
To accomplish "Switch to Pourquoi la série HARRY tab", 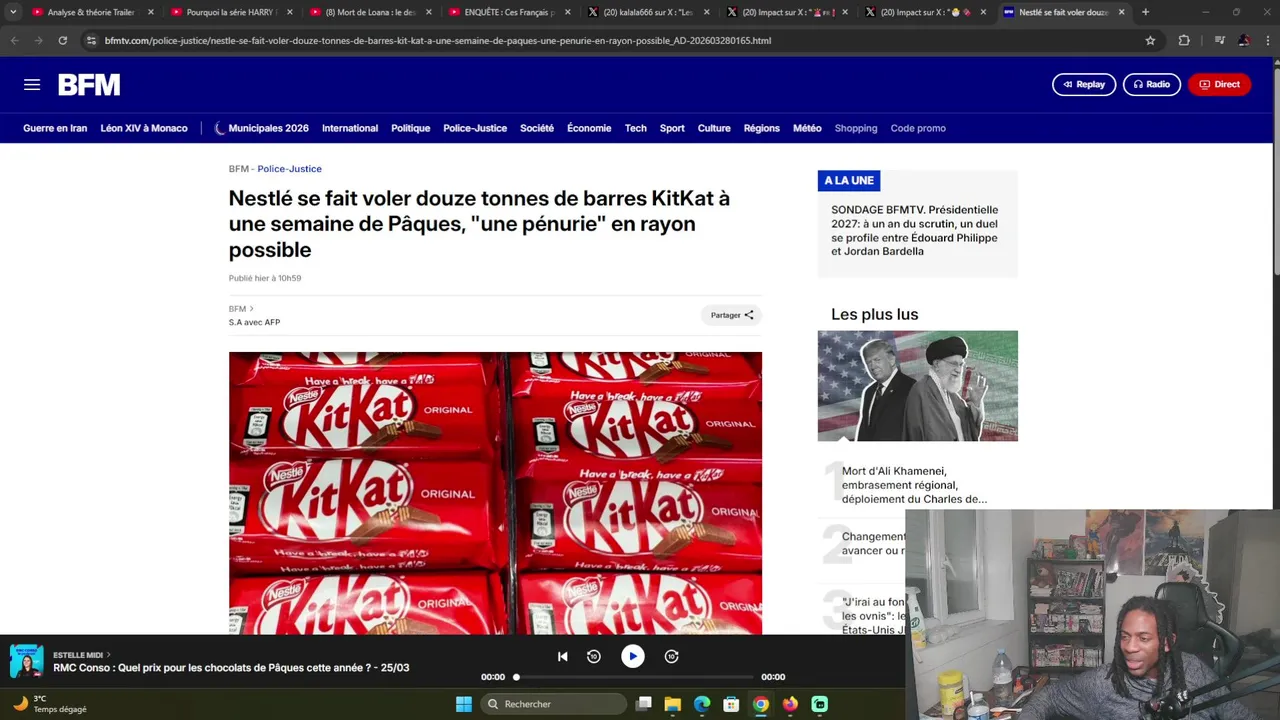I will pos(230,12).
